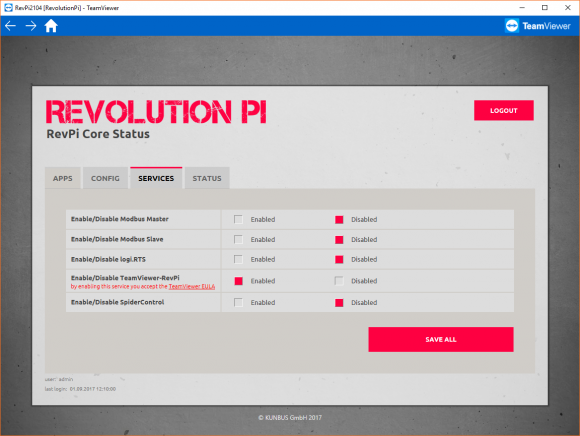Switch to the APPS tab
The height and width of the screenshot is (436, 580).
[x=63, y=178]
